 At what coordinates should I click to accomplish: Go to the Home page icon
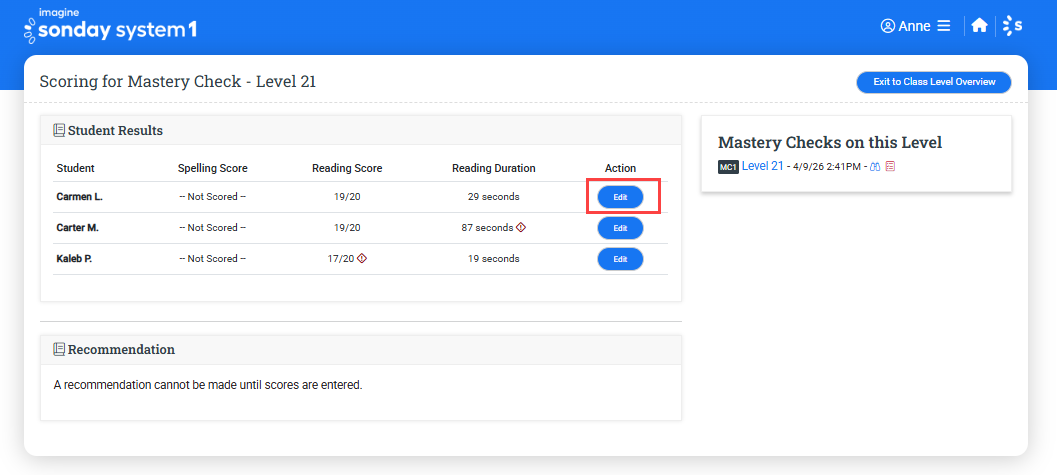(979, 26)
